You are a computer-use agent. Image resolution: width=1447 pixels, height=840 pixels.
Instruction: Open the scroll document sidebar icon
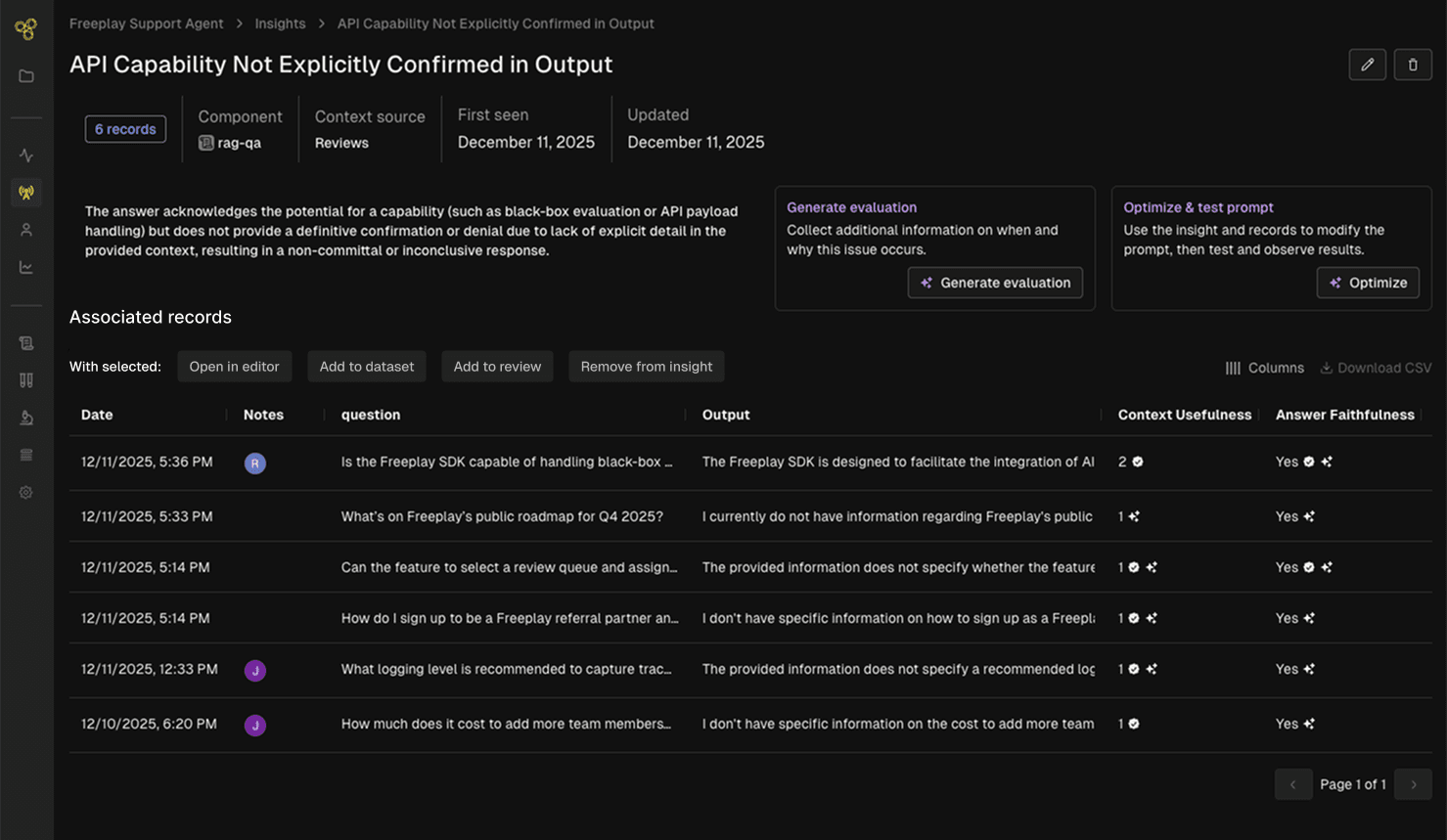[26, 343]
